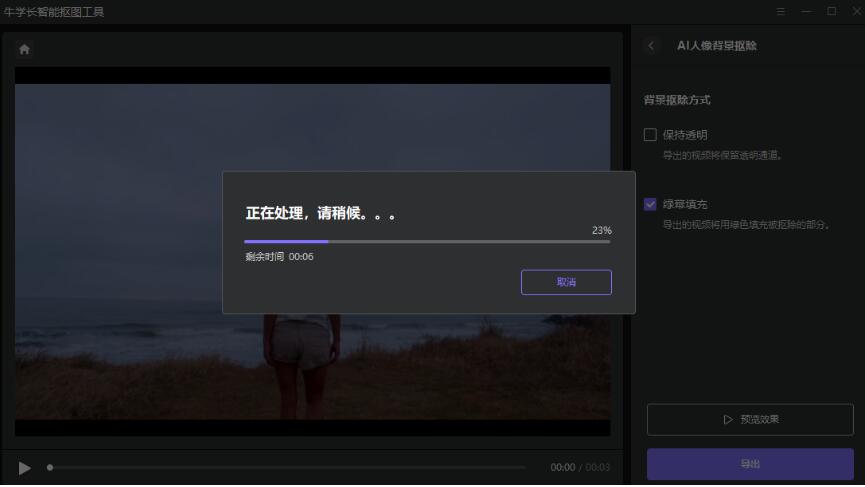Click the 绿幕填充 option label
Screen dimensions: 865x487
click(685, 204)
